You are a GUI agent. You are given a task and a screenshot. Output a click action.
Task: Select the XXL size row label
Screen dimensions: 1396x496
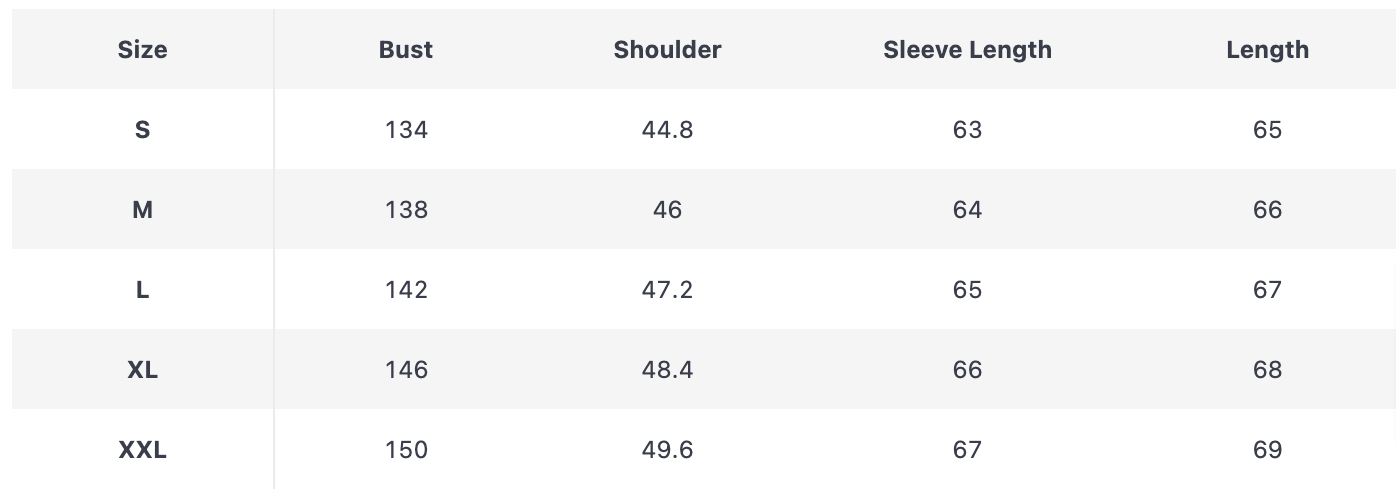(142, 450)
